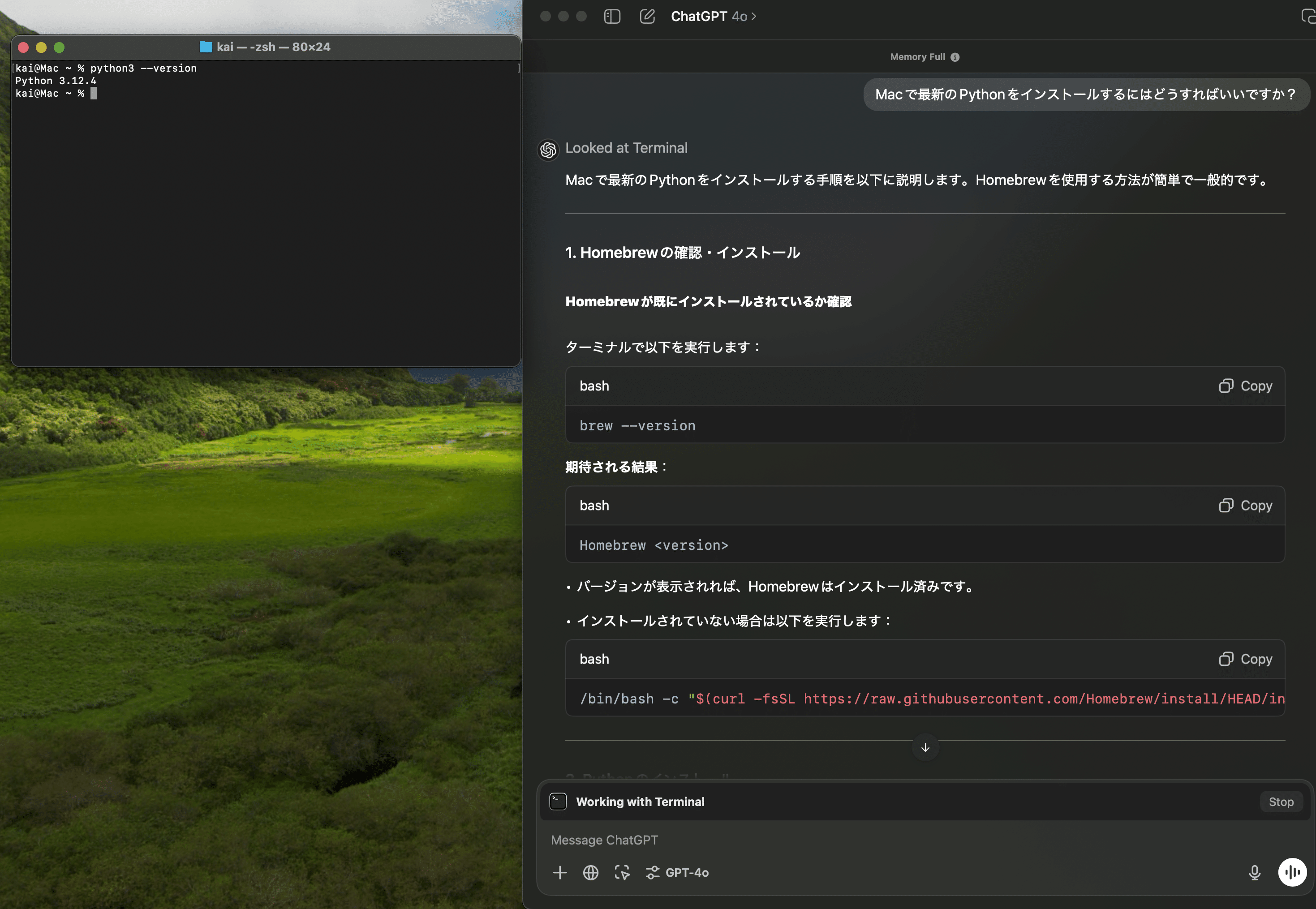Click the Working with Terminal icon

(558, 802)
